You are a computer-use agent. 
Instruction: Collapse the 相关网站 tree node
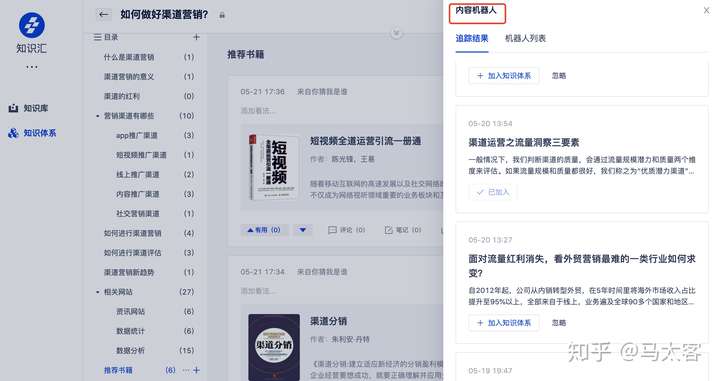(x=97, y=292)
